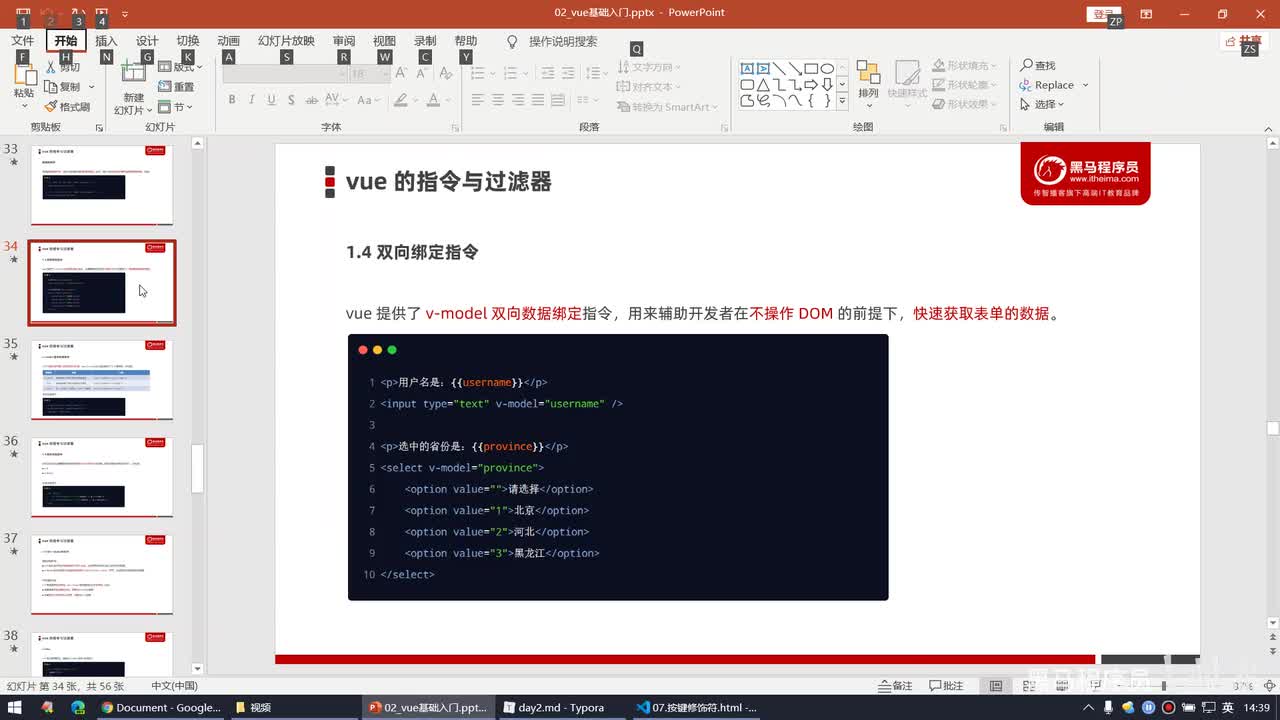Open VS Code 07.按键修饰符.html in taskbar

pos(696,707)
